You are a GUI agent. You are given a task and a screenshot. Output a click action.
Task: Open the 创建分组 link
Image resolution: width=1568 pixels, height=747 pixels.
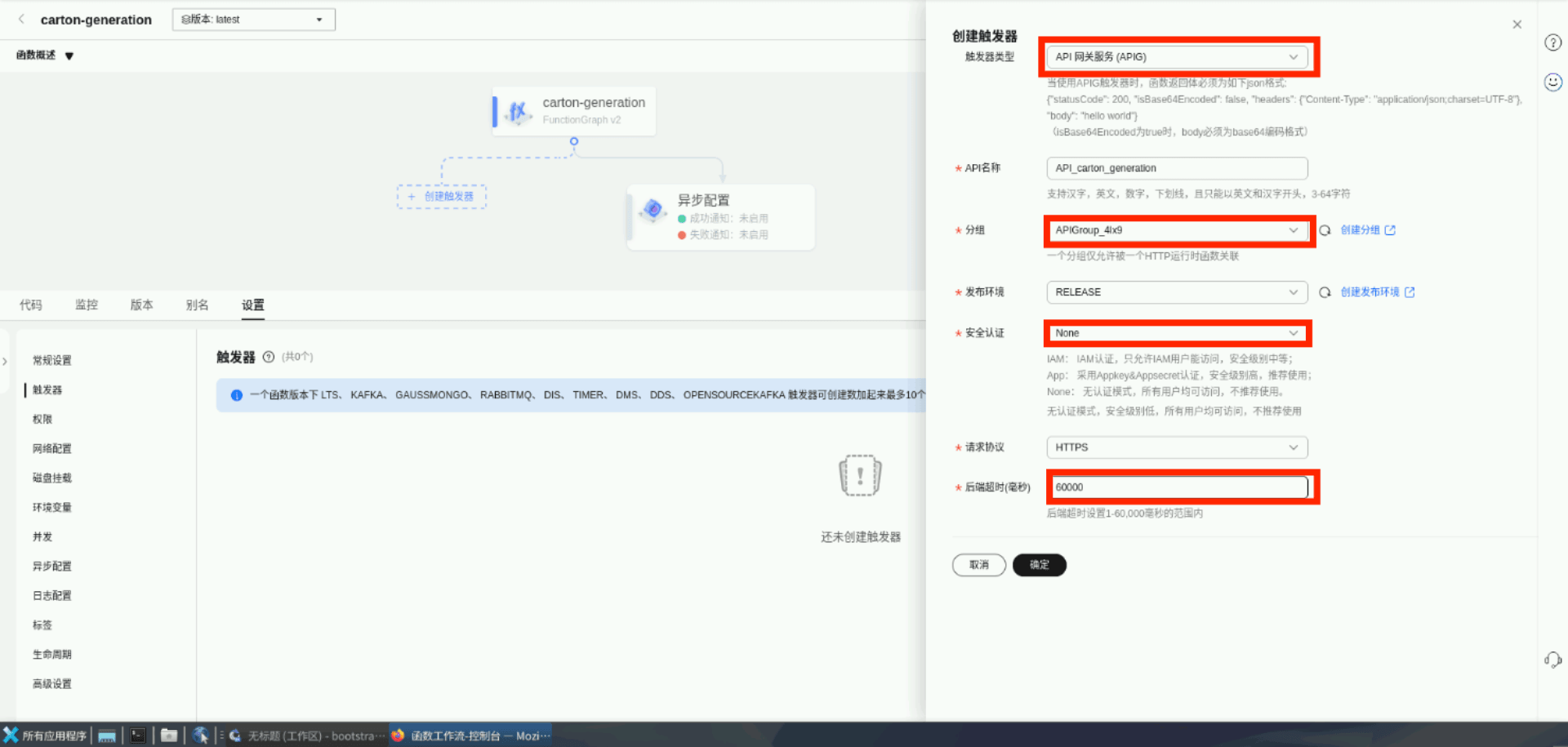(x=1362, y=229)
